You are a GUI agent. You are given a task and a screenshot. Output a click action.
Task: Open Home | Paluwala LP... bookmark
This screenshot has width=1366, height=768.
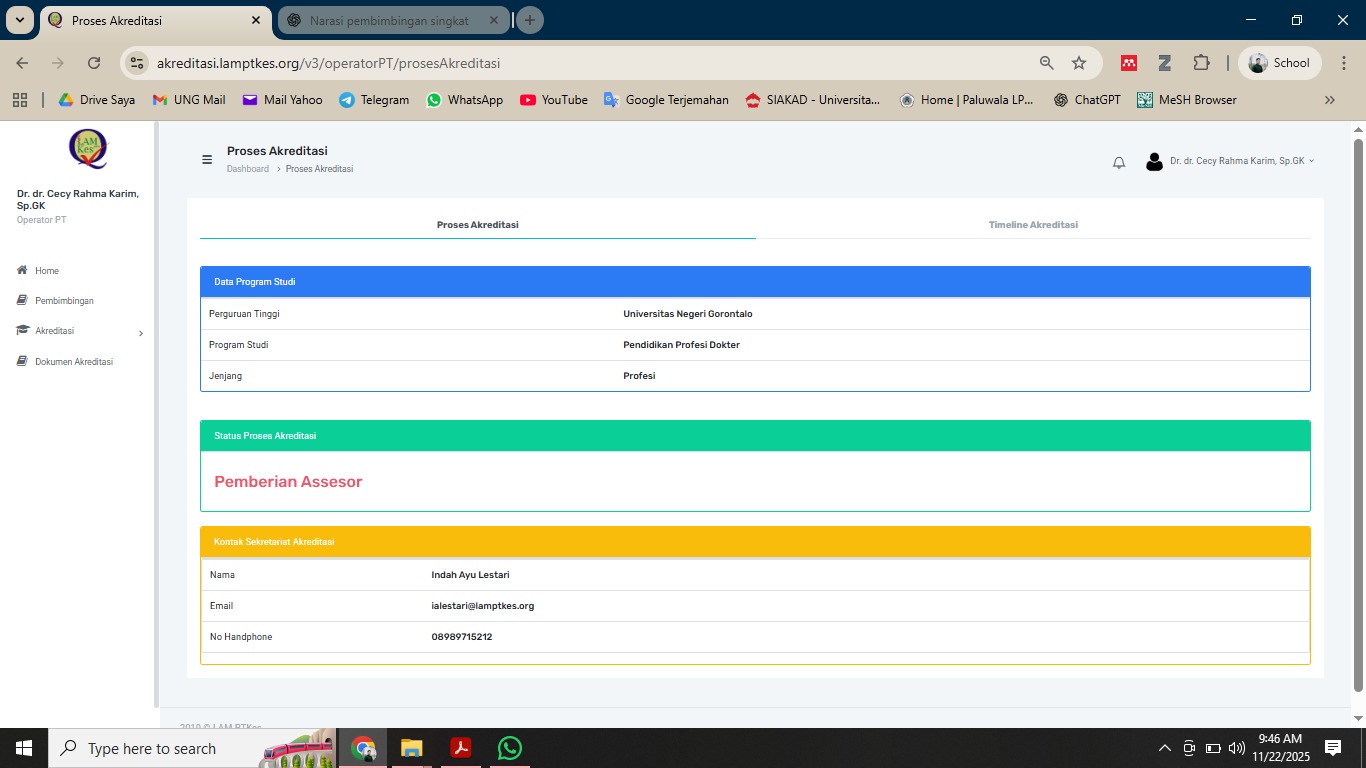(966, 100)
